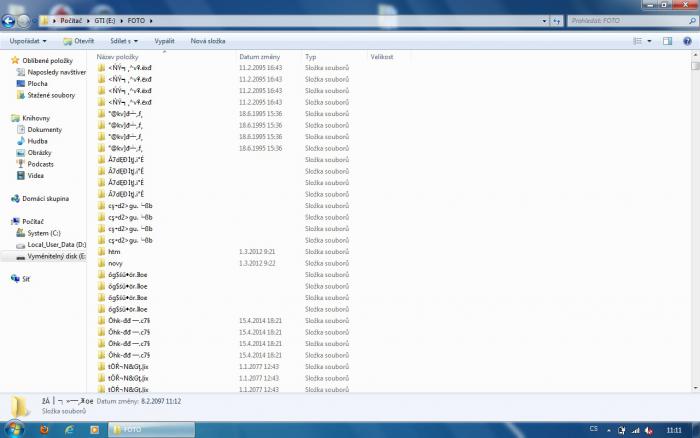Open Hudba library in sidebar
The image size is (700, 438).
37,141
